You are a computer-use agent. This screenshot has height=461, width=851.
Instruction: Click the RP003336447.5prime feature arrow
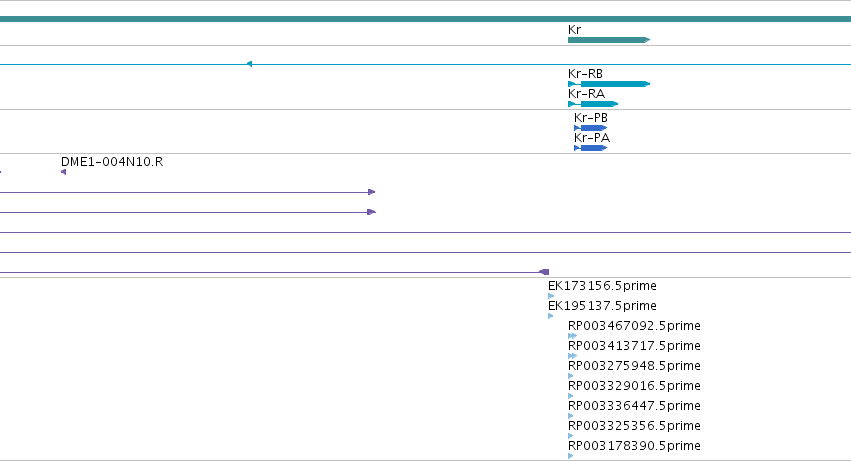pos(571,416)
